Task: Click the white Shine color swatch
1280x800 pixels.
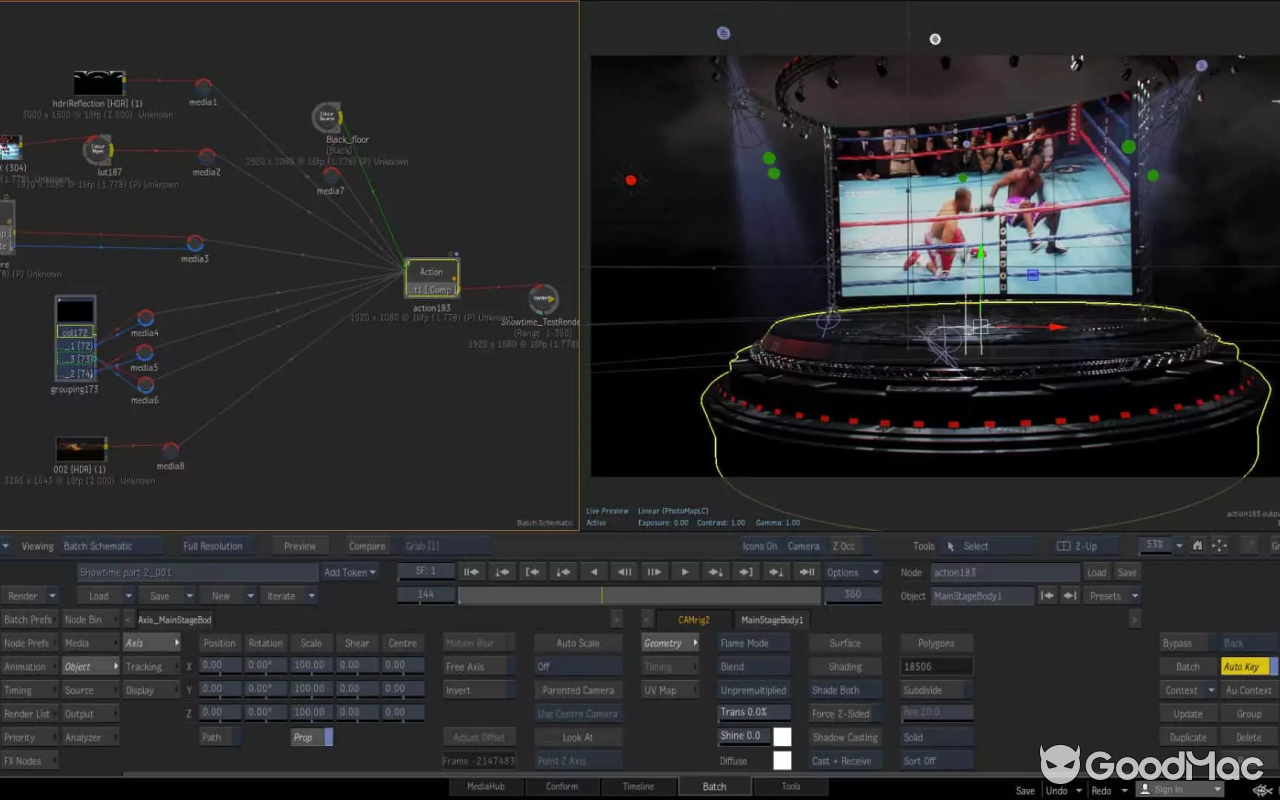Action: coord(781,737)
